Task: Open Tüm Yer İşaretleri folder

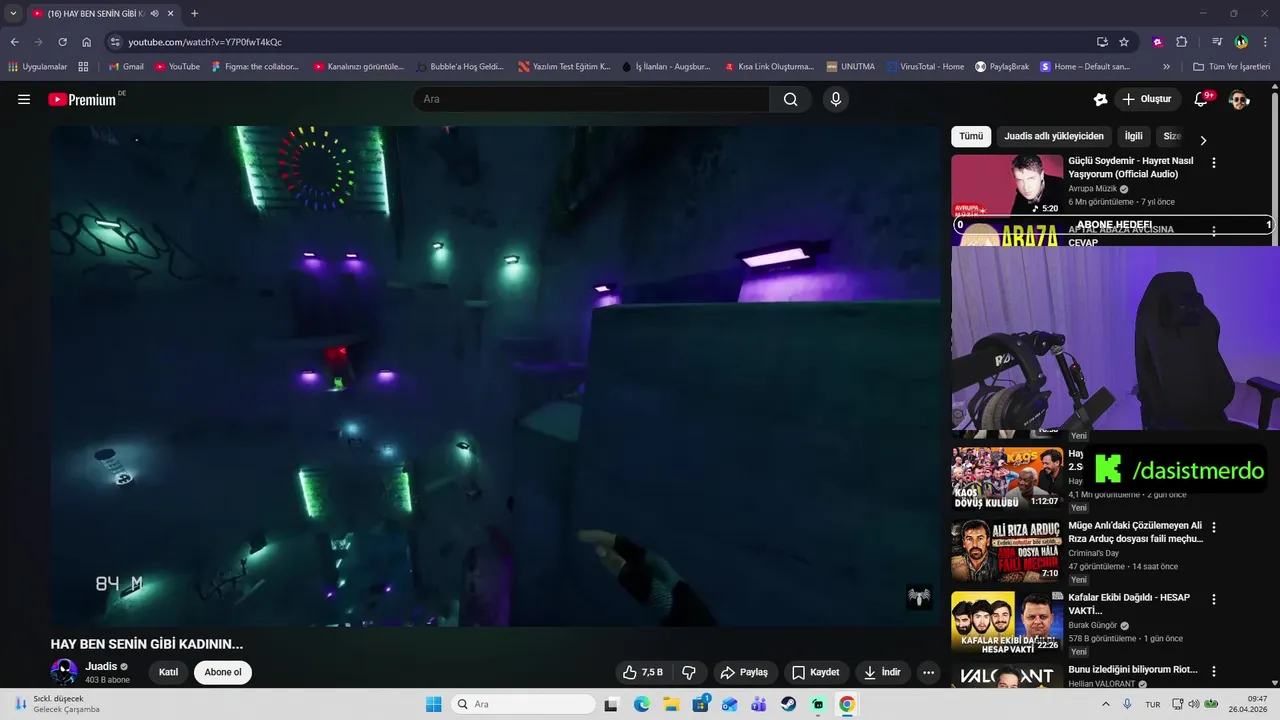Action: (x=1231, y=67)
